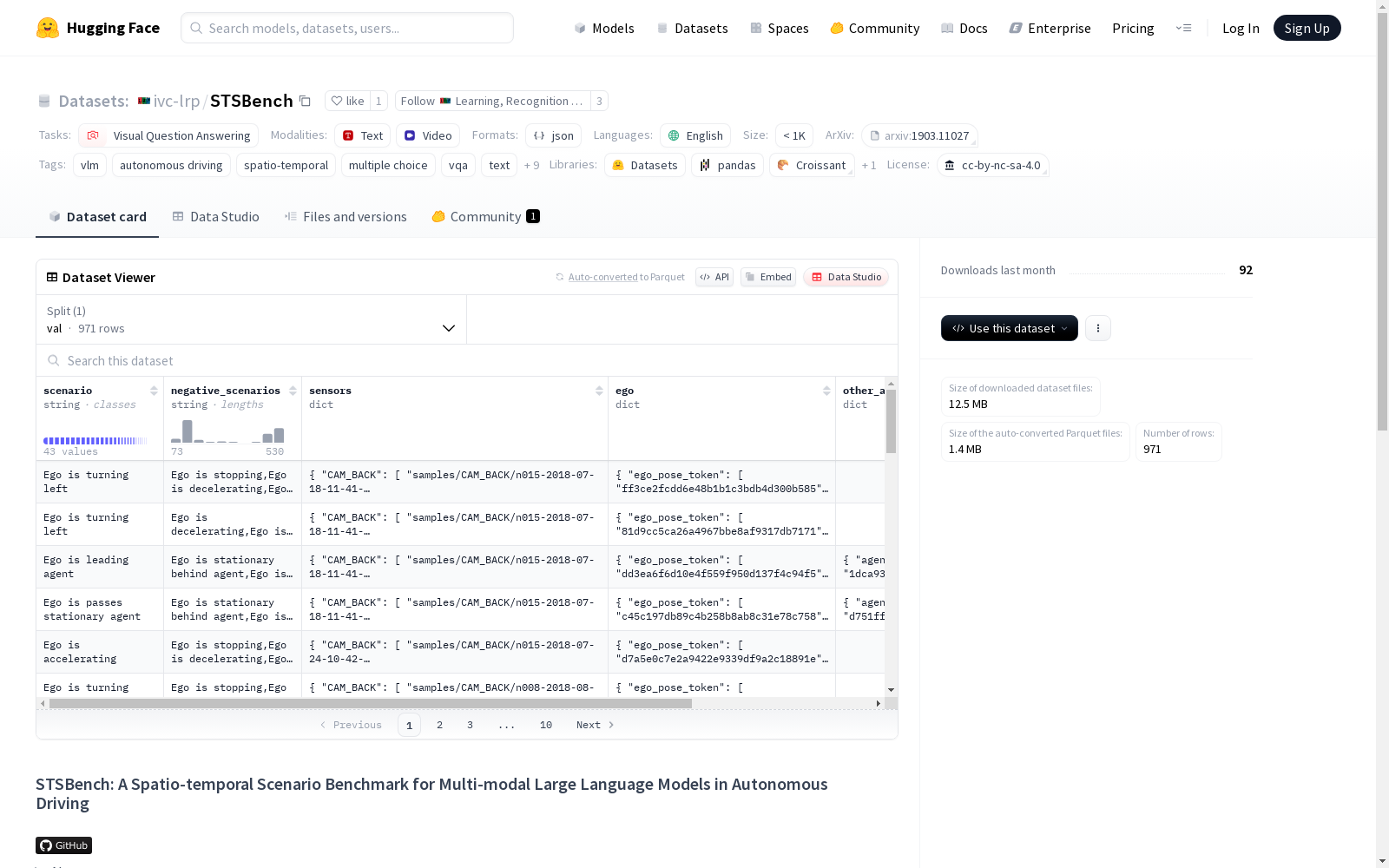This screenshot has height=868, width=1389.
Task: Sort the negative_scenarios column
Action: tap(293, 391)
